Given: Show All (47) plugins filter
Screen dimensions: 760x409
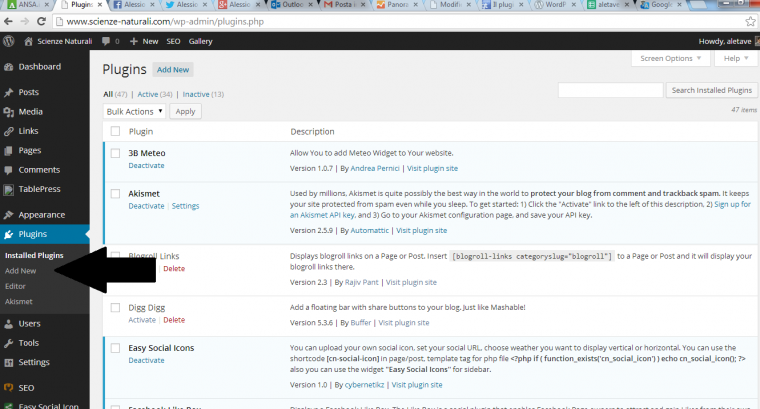Looking at the screenshot, I should point(115,94).
